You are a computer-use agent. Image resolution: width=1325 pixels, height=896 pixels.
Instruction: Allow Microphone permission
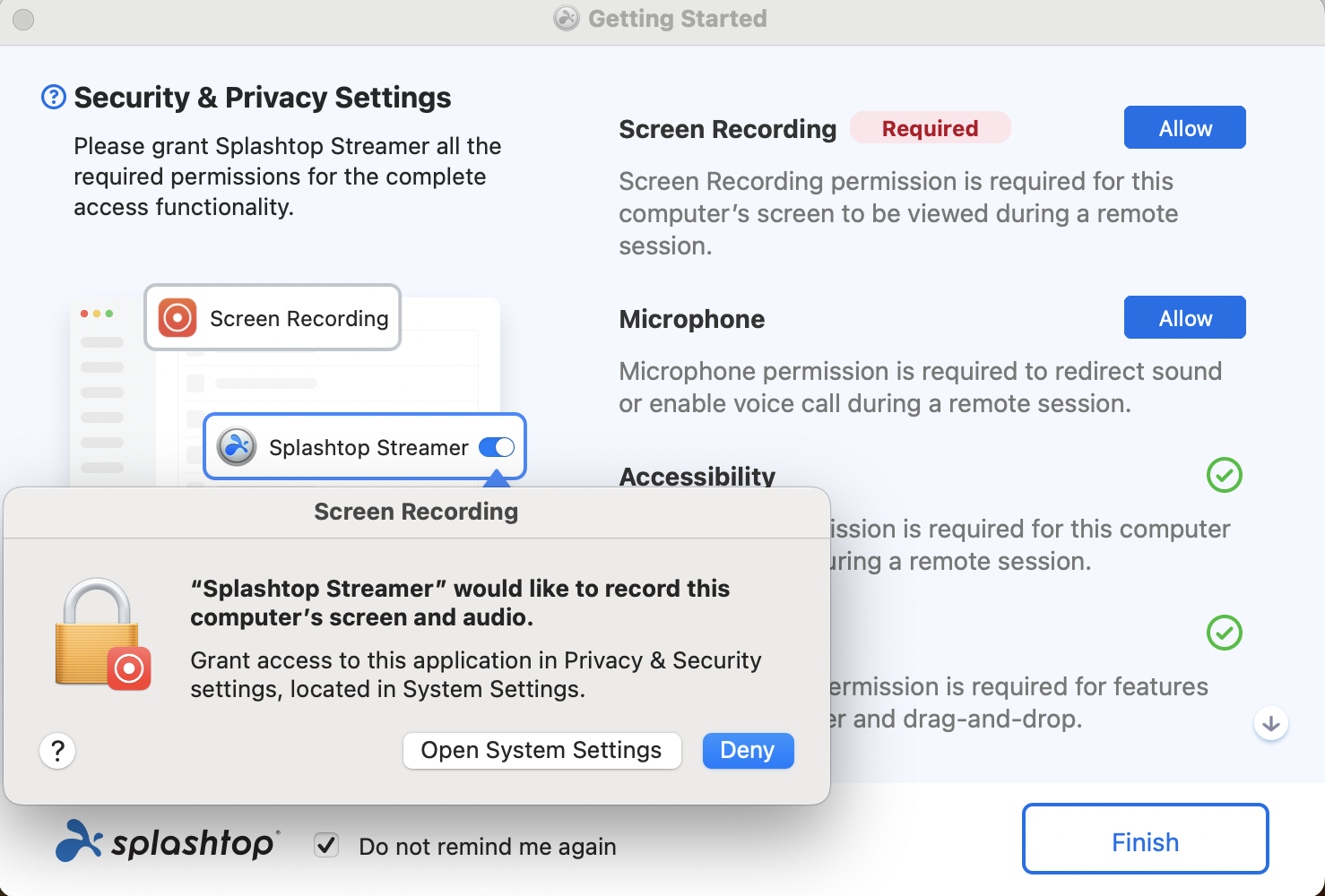[1185, 317]
